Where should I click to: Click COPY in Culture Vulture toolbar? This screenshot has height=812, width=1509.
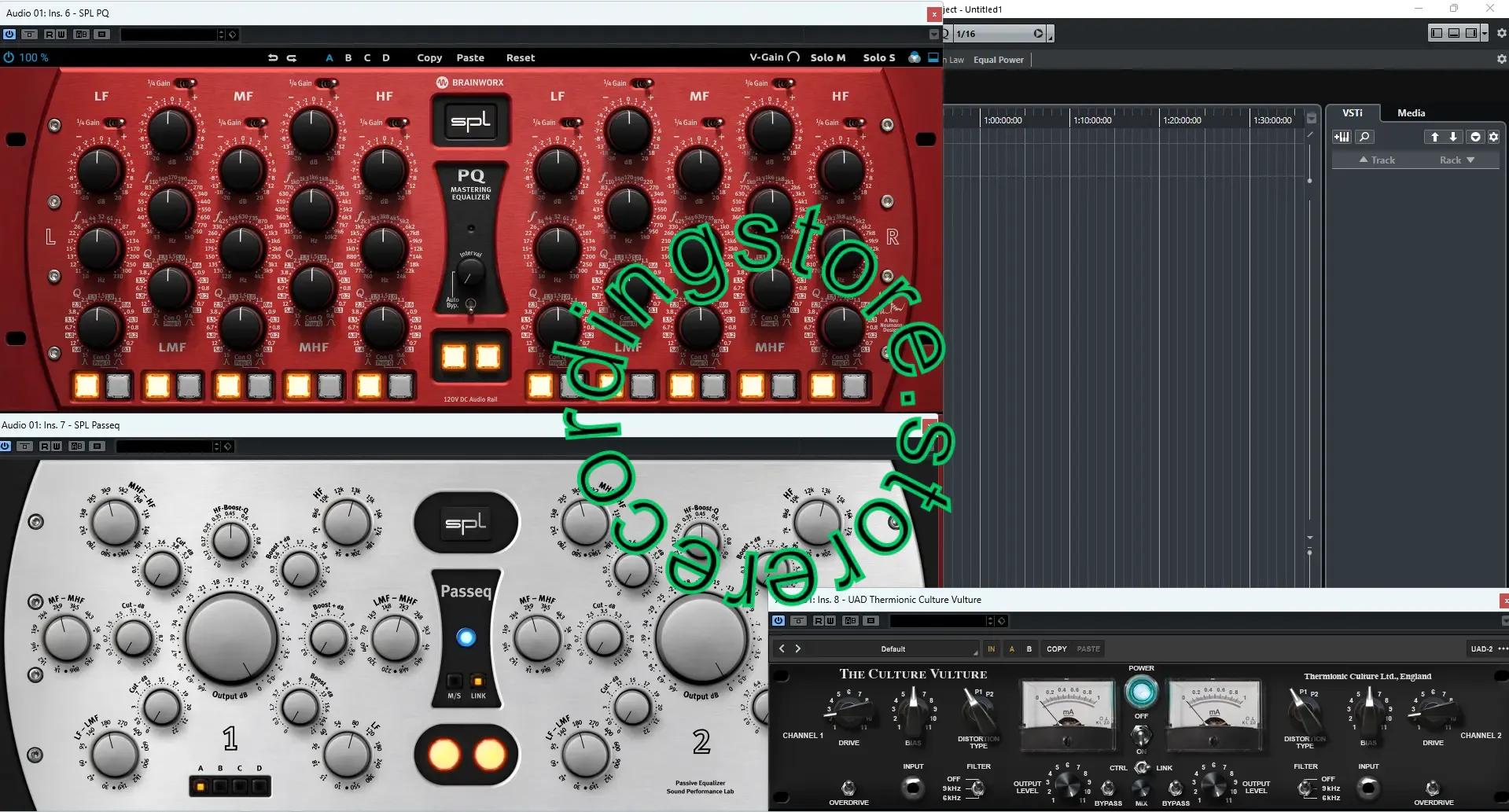click(1057, 649)
